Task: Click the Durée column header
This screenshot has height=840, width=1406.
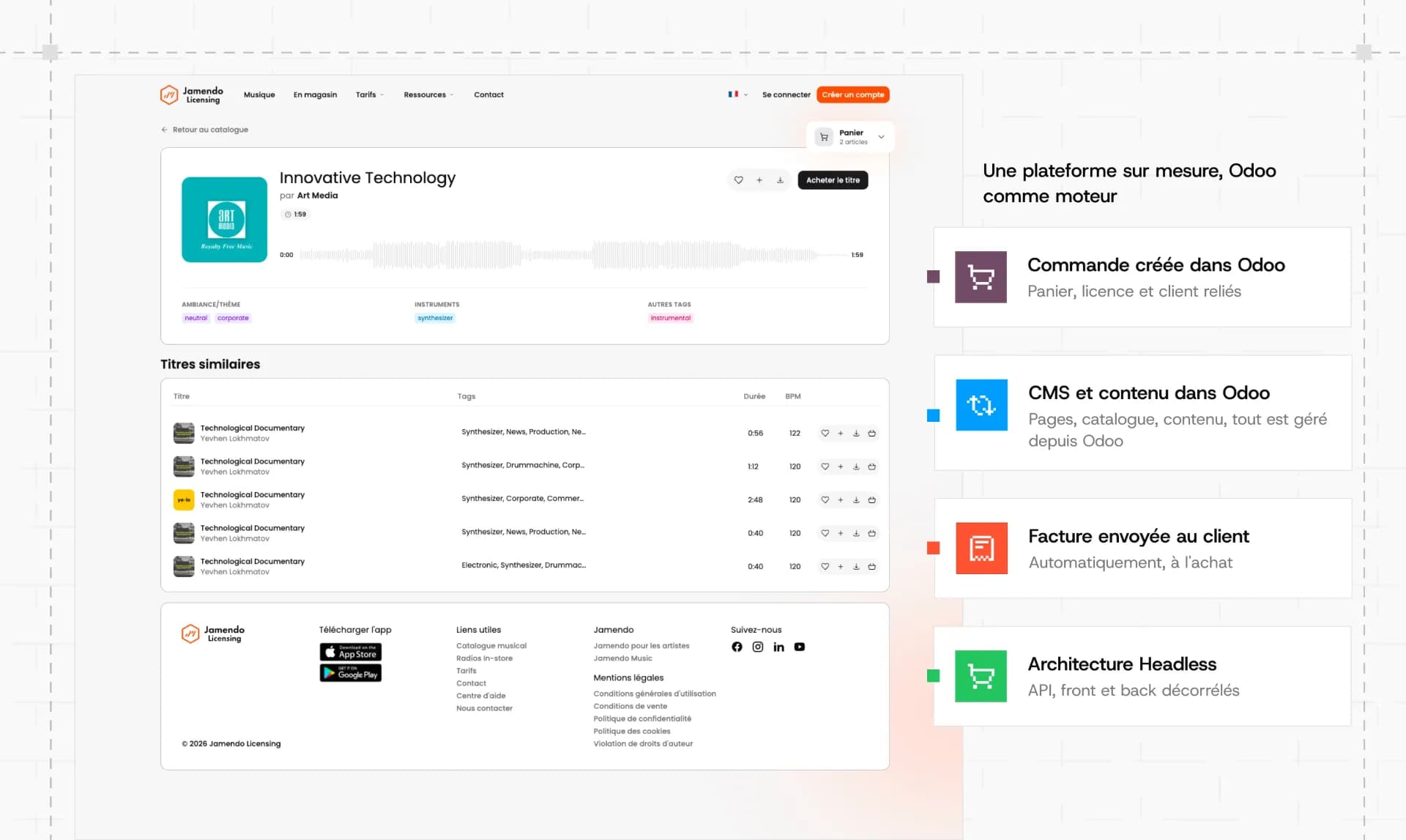Action: (754, 396)
